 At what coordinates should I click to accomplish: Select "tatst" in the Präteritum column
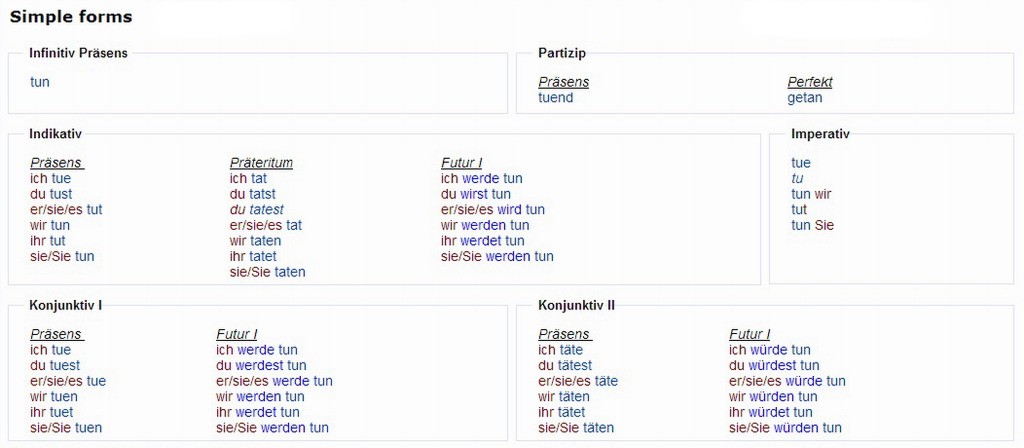pyautogui.click(x=262, y=194)
